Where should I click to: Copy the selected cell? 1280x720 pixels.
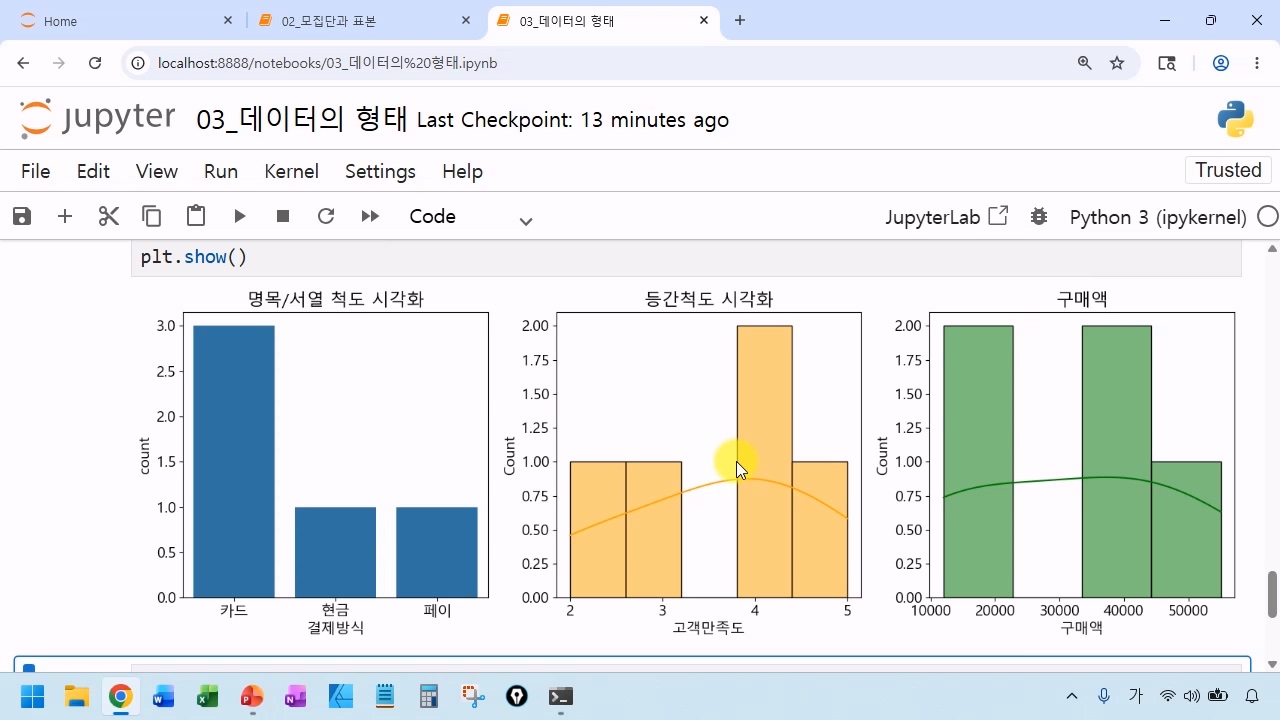[x=152, y=216]
